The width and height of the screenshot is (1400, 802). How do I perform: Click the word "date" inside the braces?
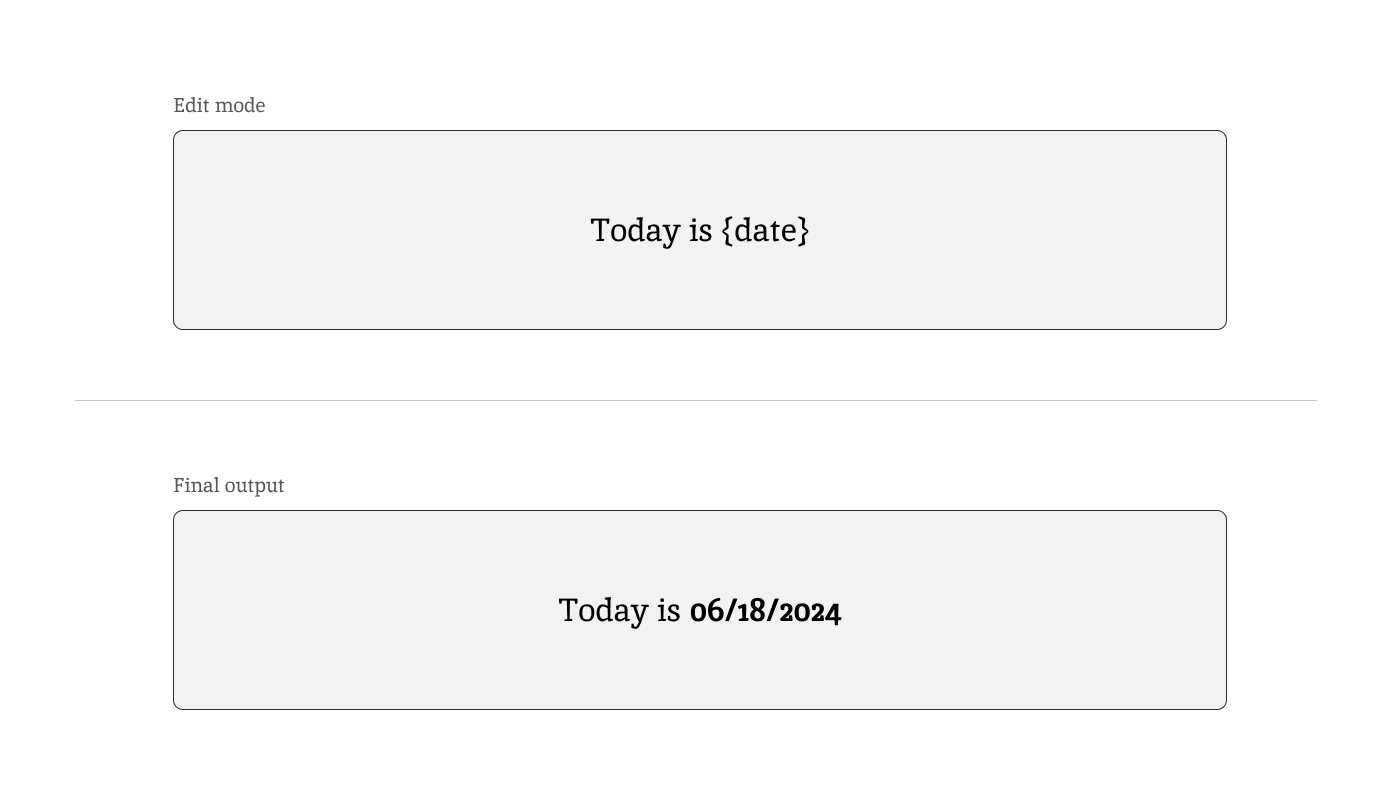pos(766,231)
